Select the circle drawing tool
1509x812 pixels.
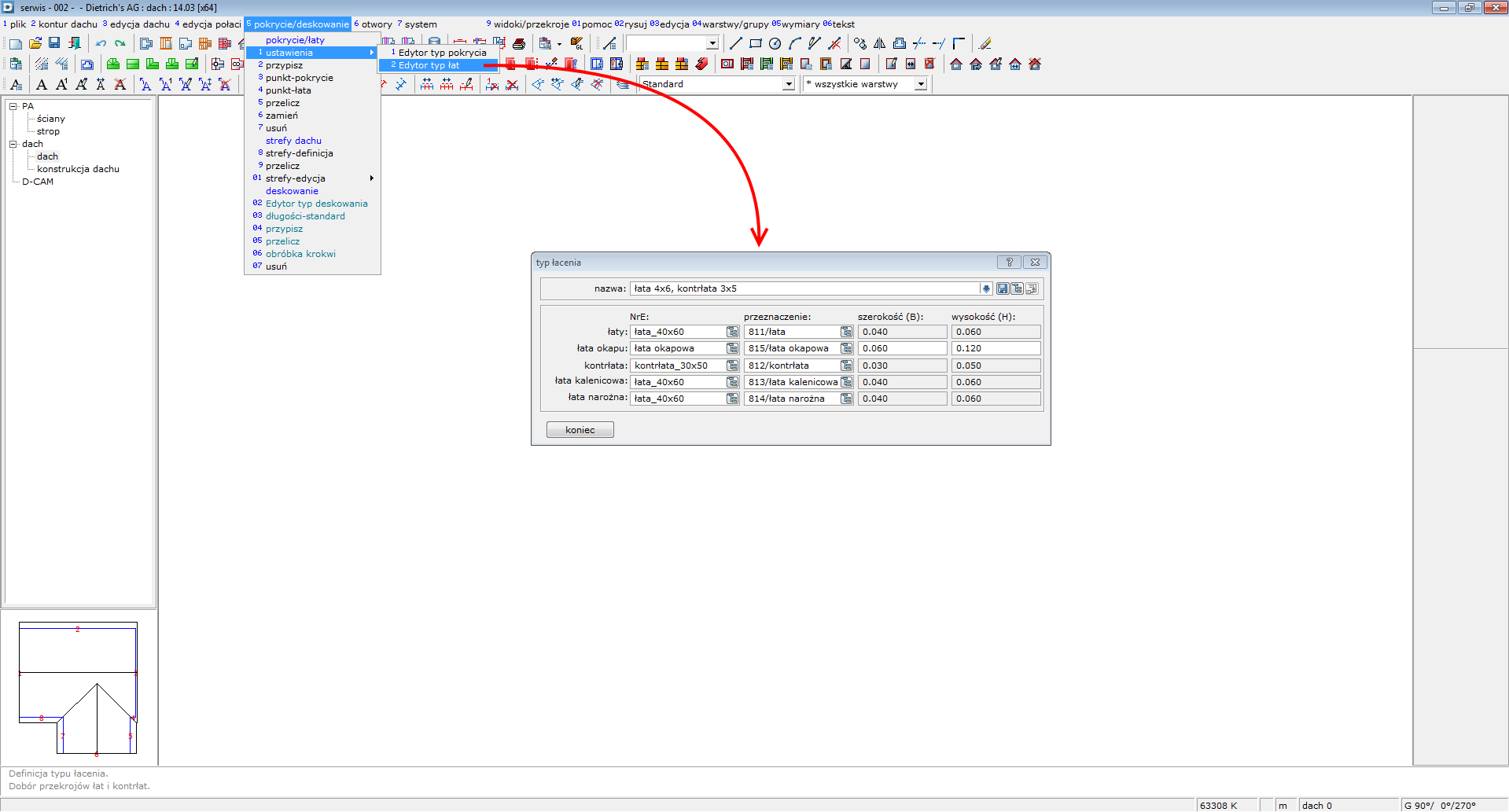[x=775, y=43]
